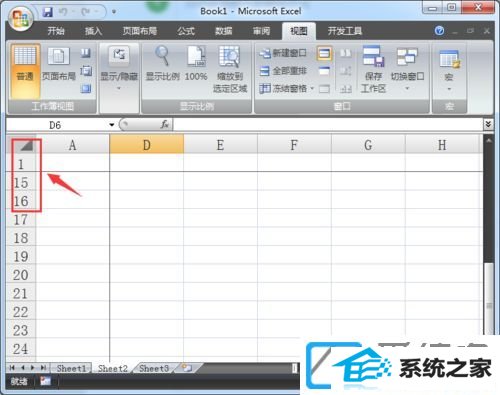
Task: Click Zoom to Selection (缩放到选定区域)
Action: [x=230, y=69]
